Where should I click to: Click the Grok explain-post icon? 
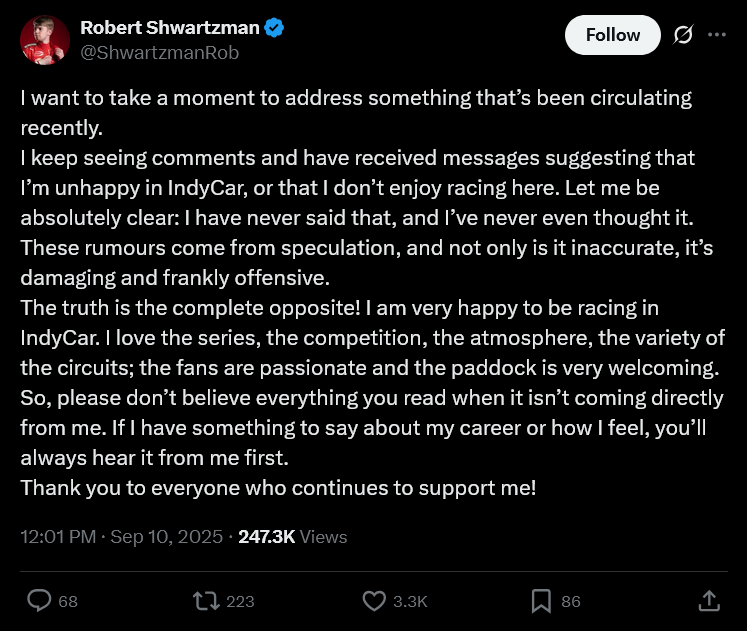click(x=683, y=35)
